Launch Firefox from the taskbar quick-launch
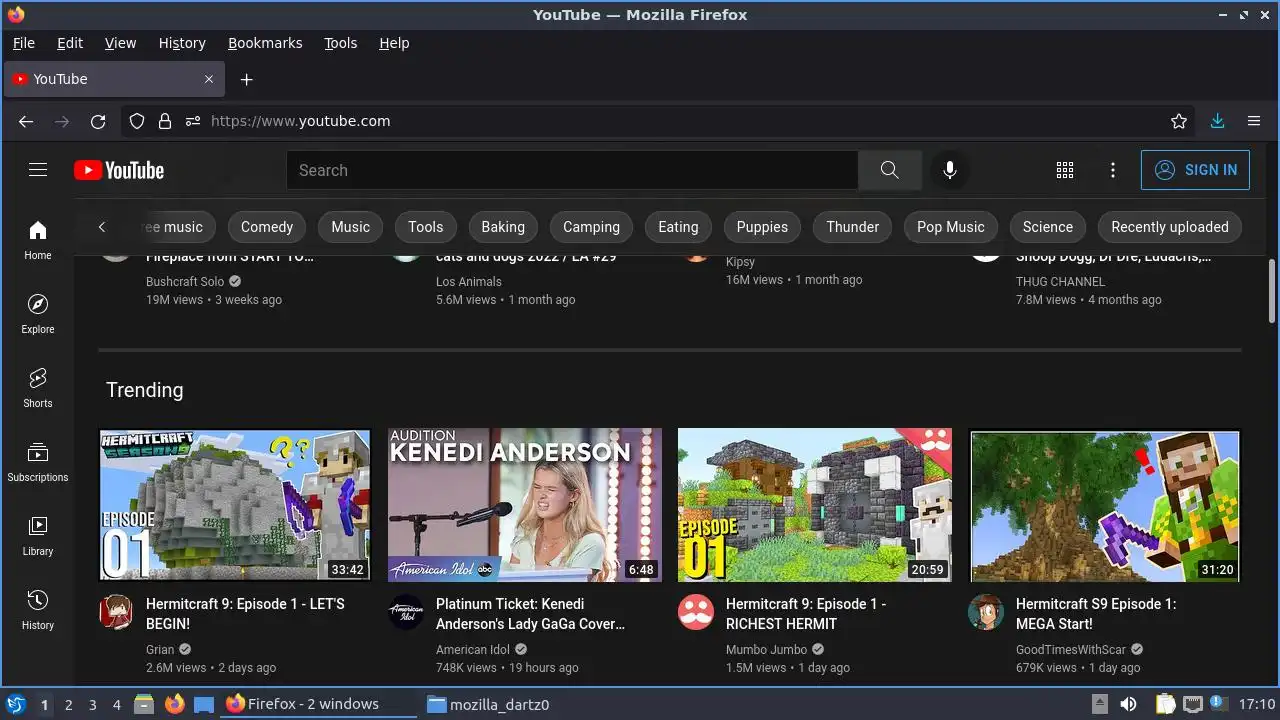This screenshot has height=720, width=1280. pyautogui.click(x=175, y=704)
